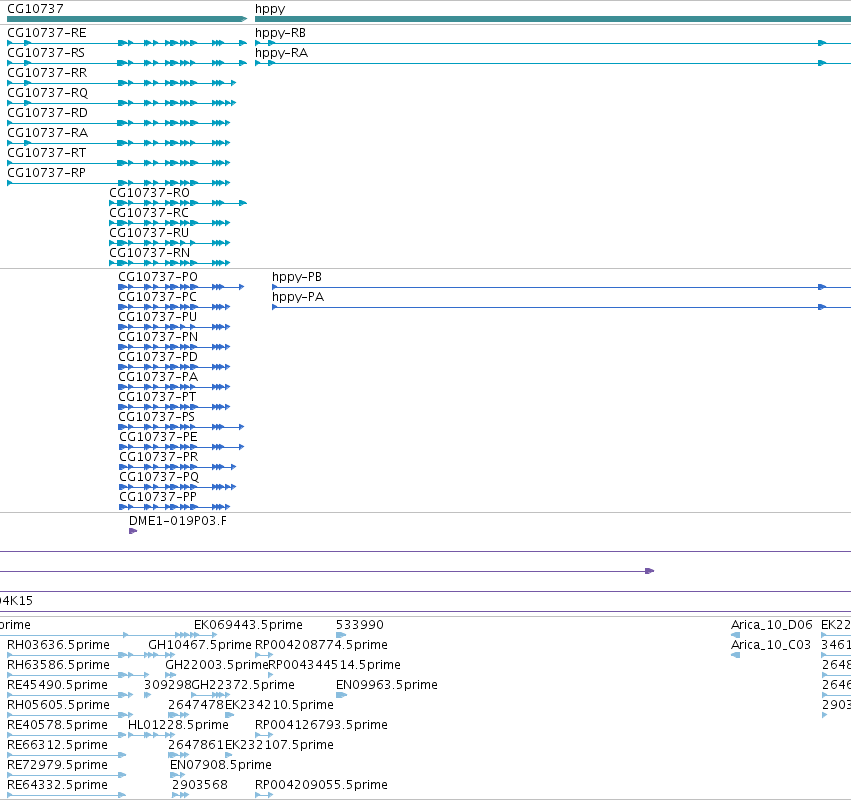Choose protein CG10737-PU

click(157, 317)
